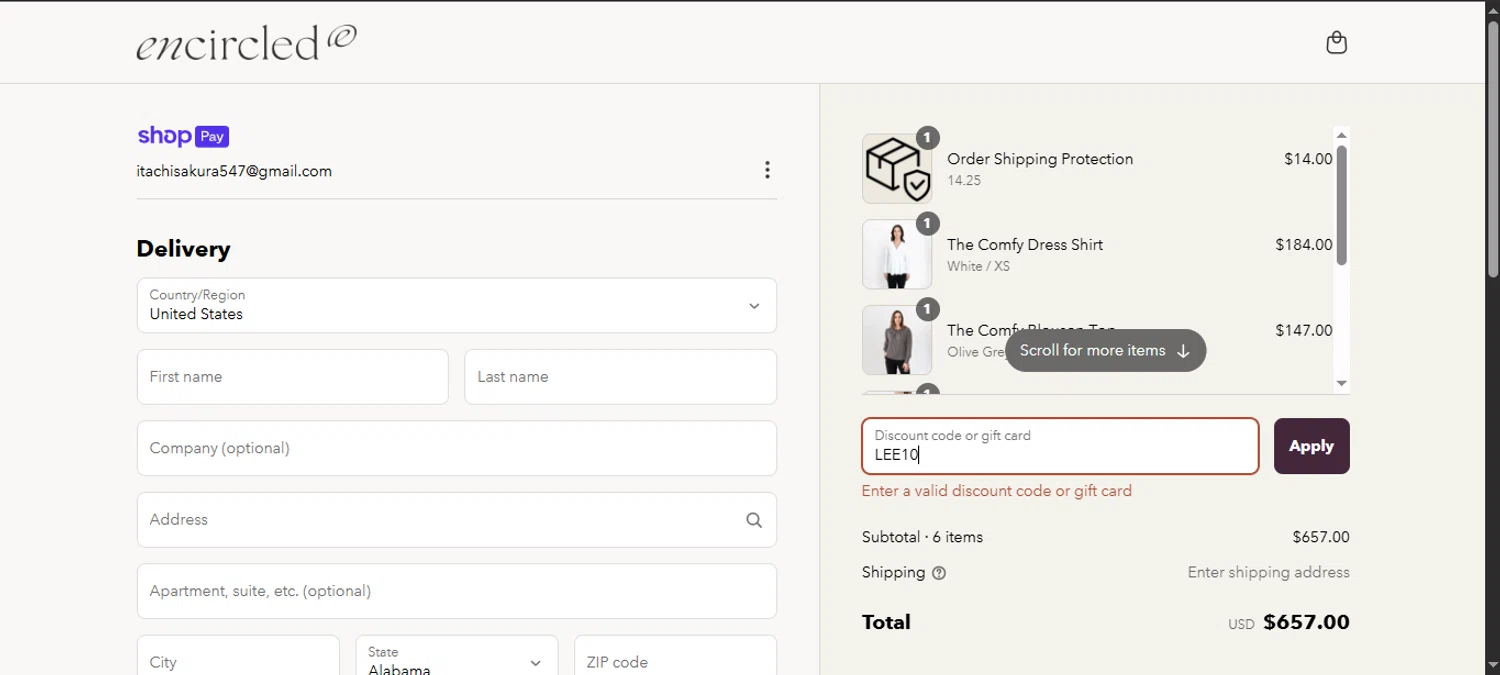
Task: Click the USD $657.00 total amount
Action: click(1289, 623)
